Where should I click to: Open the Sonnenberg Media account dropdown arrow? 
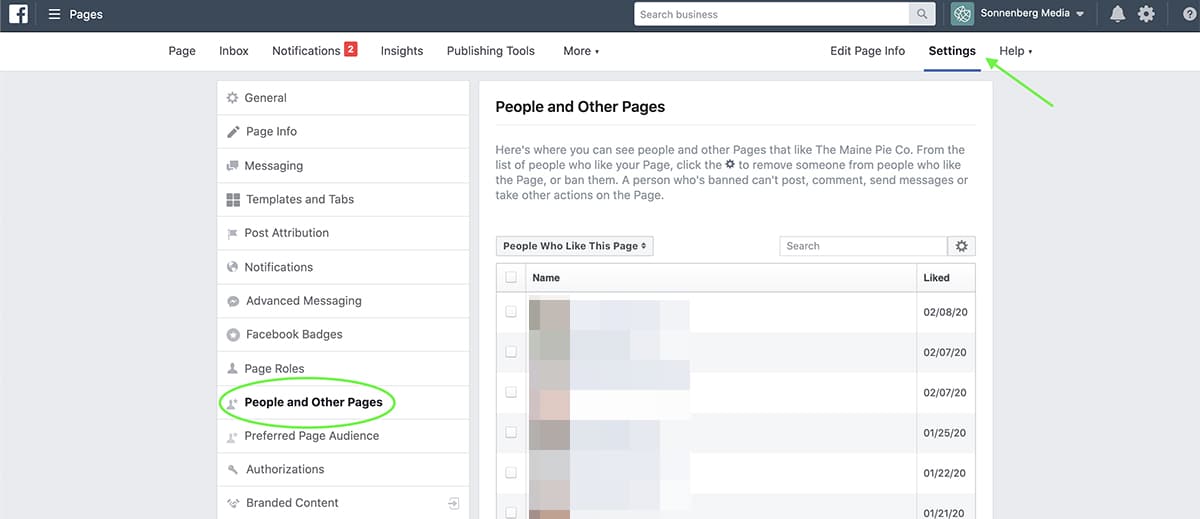[x=1079, y=14]
